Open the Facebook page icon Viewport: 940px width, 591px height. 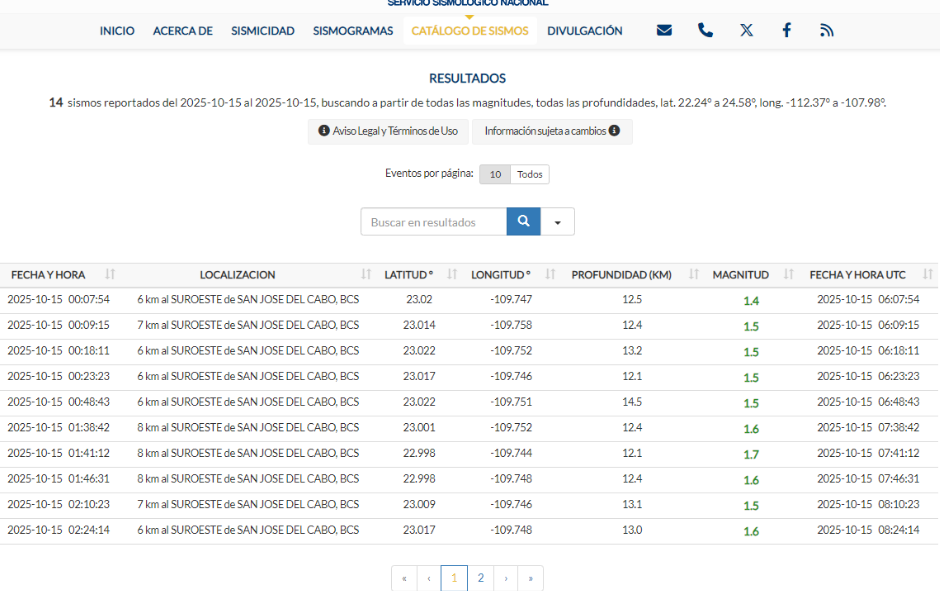[787, 30]
